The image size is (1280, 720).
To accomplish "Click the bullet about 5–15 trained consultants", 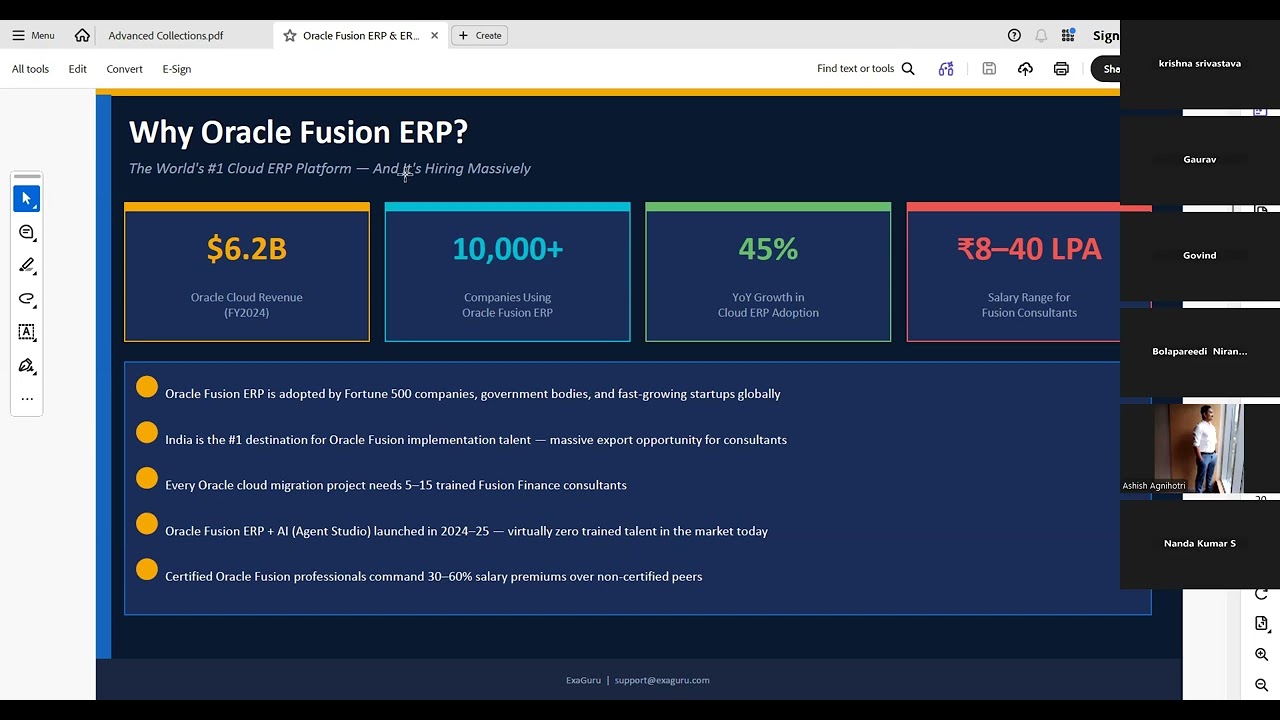I will [x=396, y=485].
